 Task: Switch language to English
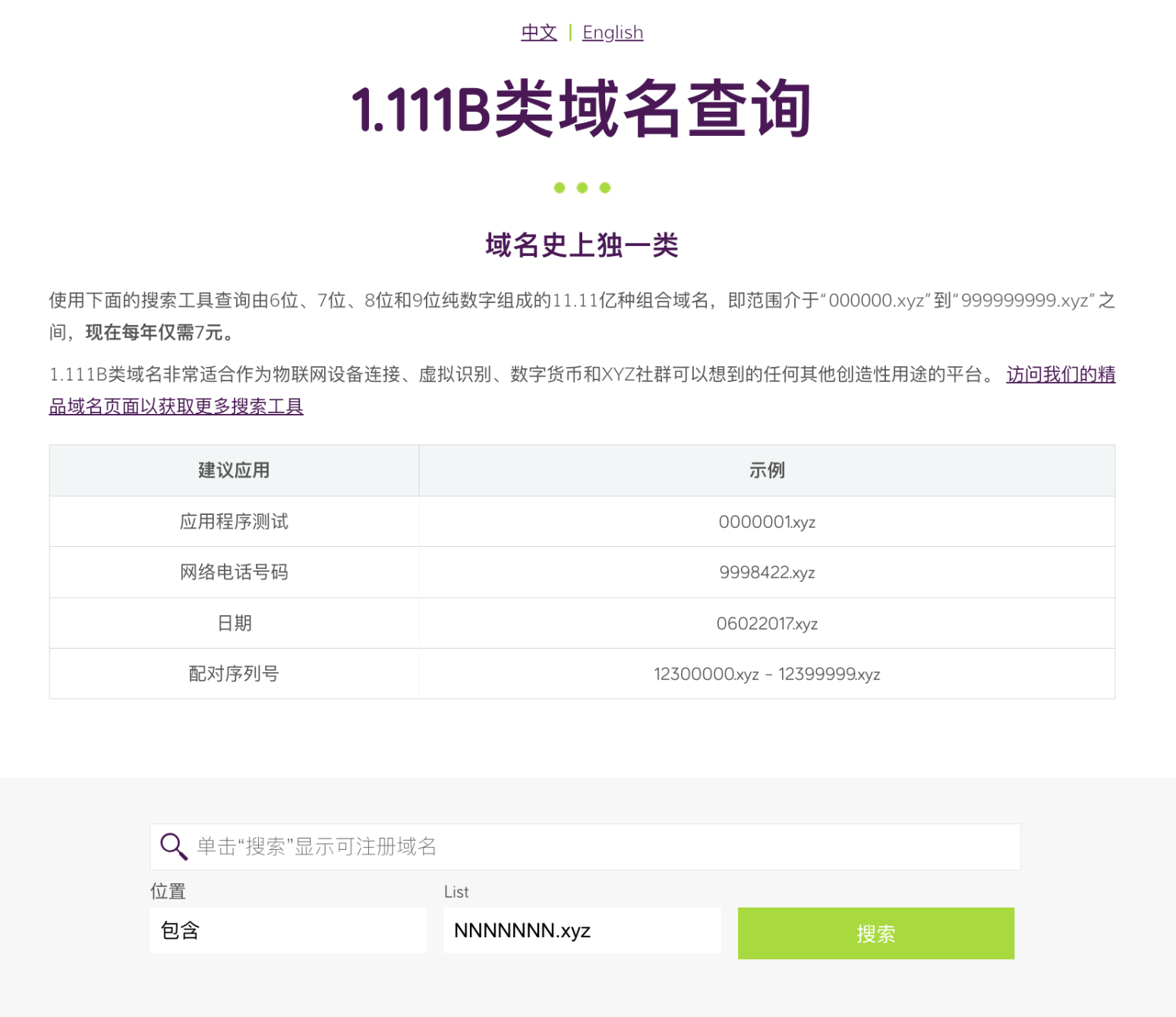point(612,32)
